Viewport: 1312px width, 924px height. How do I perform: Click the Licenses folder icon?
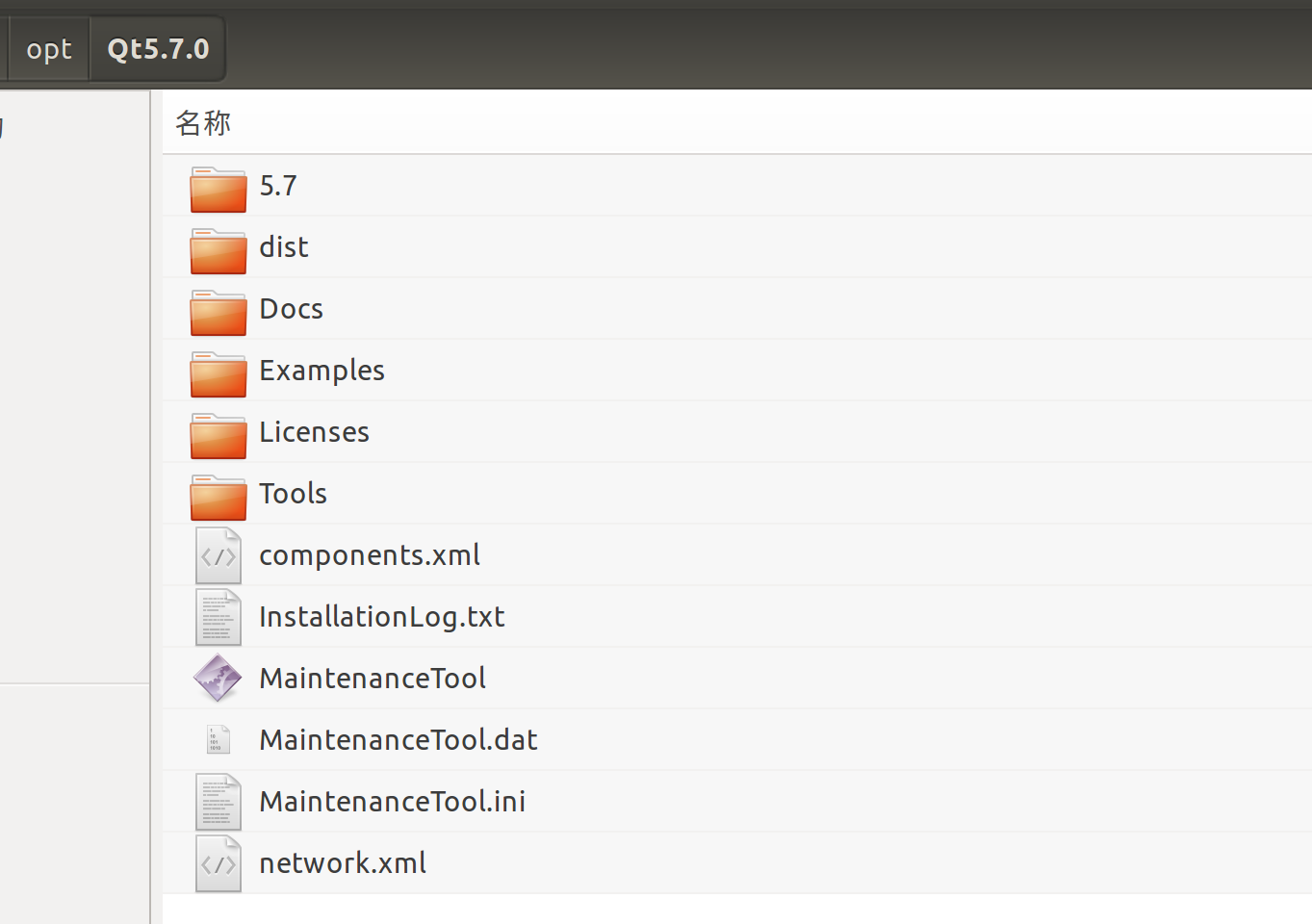219,435
